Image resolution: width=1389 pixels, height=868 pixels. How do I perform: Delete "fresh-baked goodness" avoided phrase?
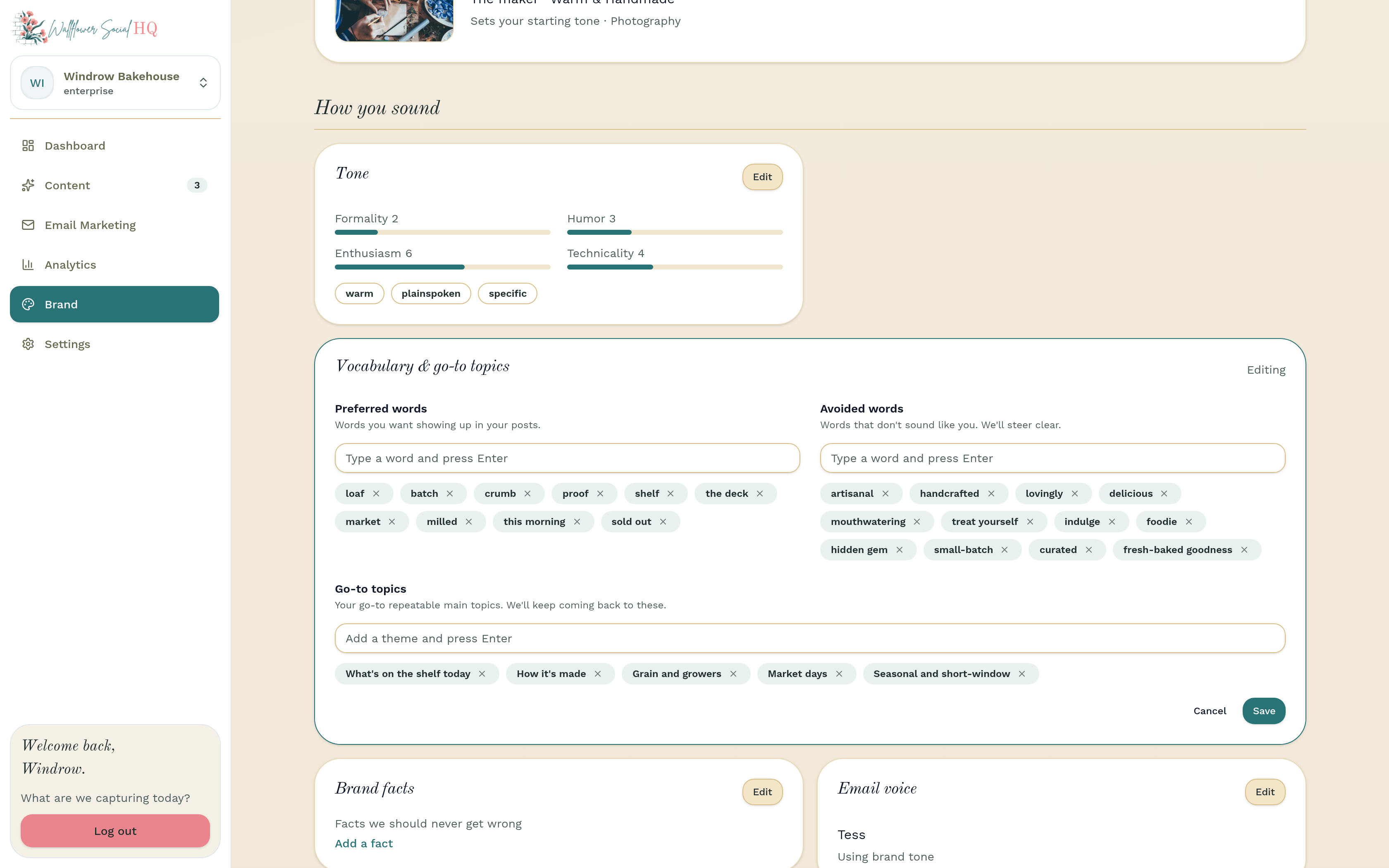[1244, 550]
